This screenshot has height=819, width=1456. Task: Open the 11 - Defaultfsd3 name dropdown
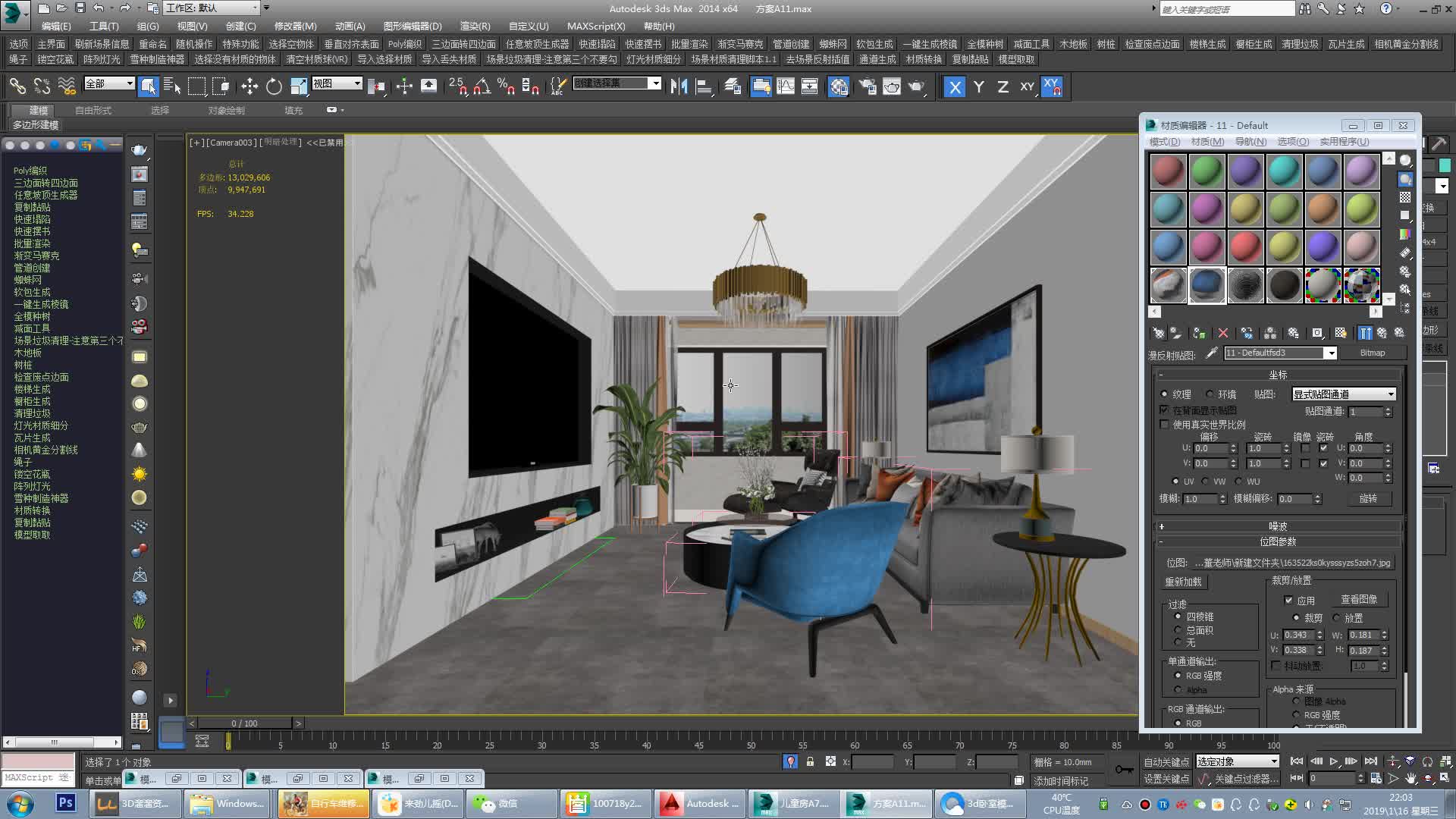pyautogui.click(x=1330, y=353)
